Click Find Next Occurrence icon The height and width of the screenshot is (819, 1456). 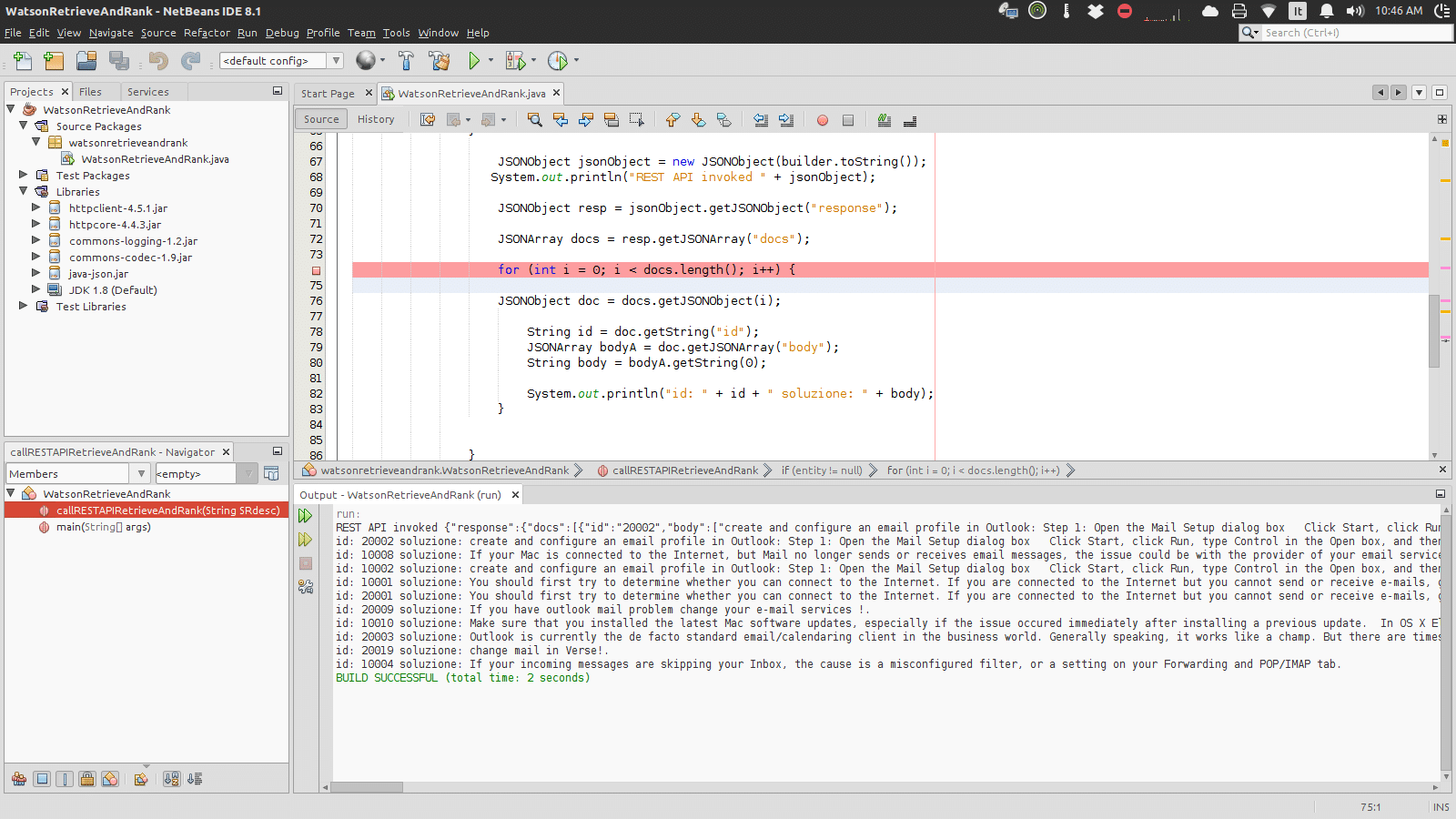586,120
